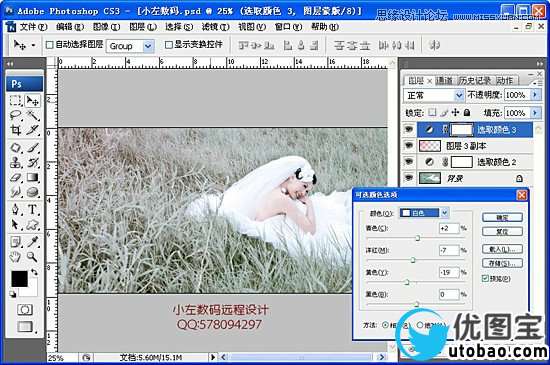Hide the 选取颜色 3 layer

point(409,130)
